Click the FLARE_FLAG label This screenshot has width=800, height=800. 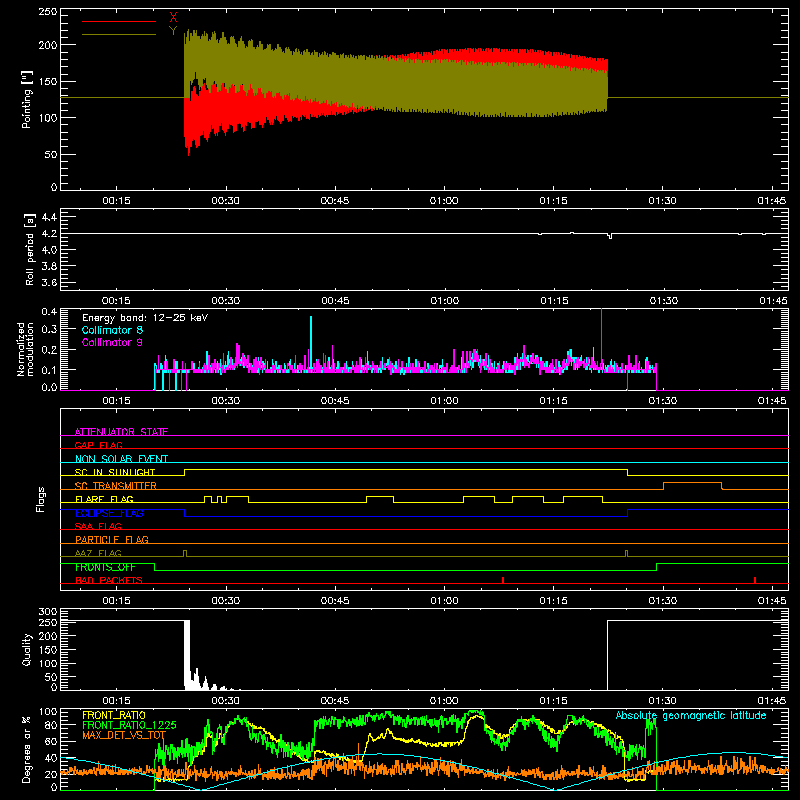104,498
